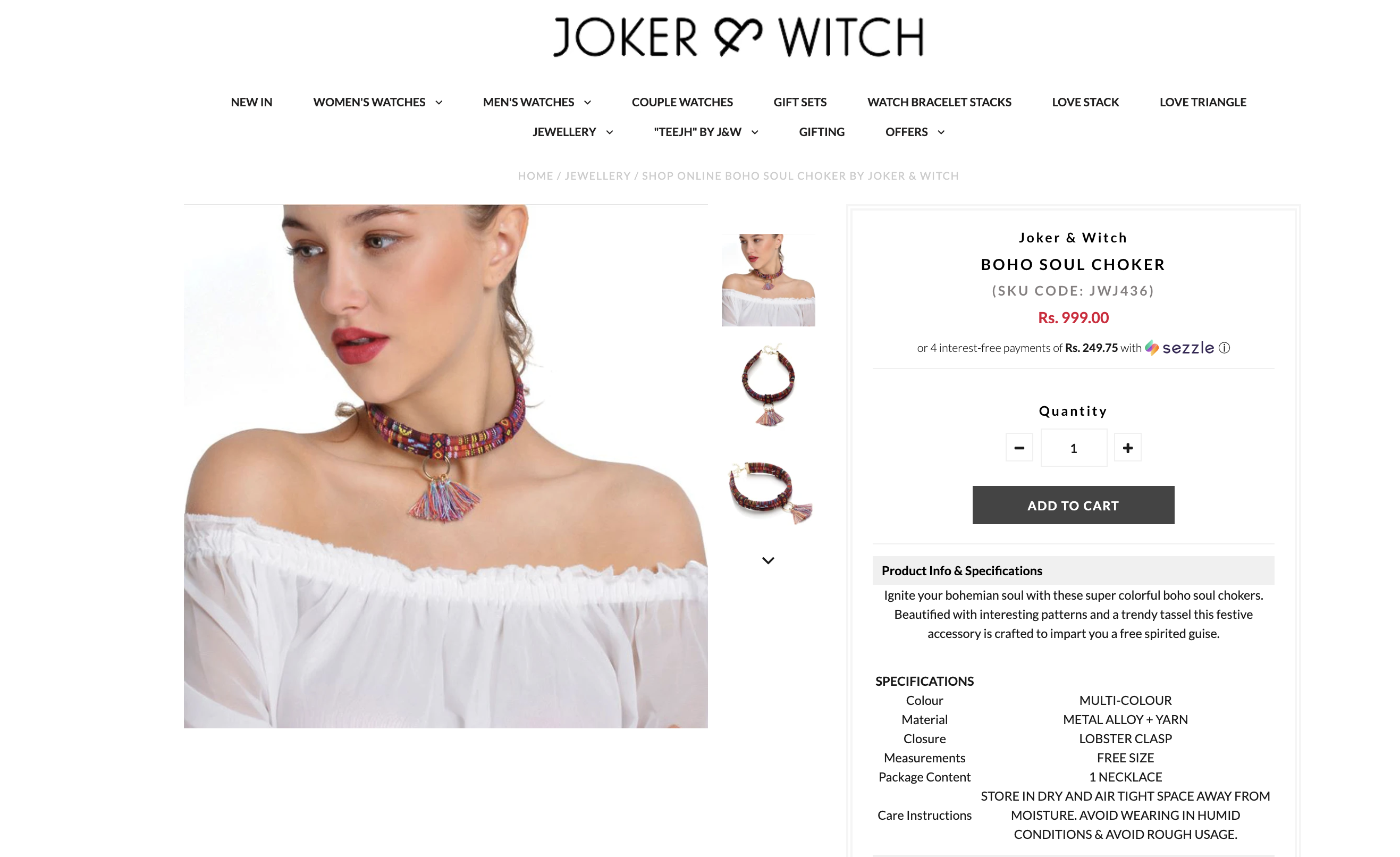Open the Jewellery dropdown menu
This screenshot has height=857, width=1400.
[573, 132]
